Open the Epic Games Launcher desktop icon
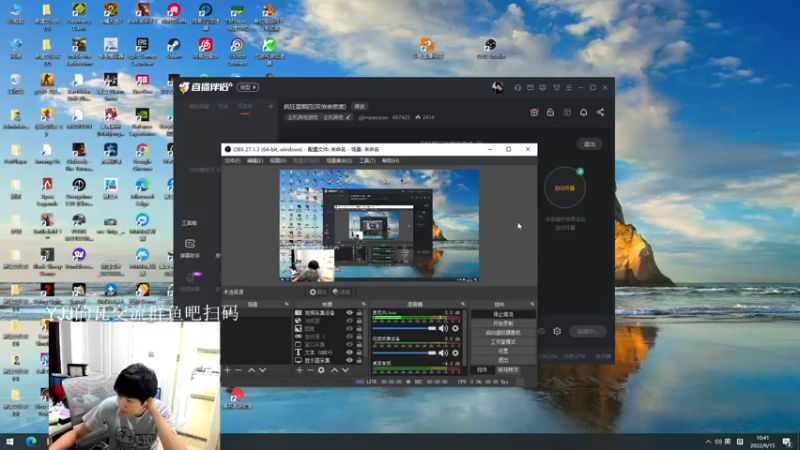The image size is (800, 450). [x=142, y=52]
